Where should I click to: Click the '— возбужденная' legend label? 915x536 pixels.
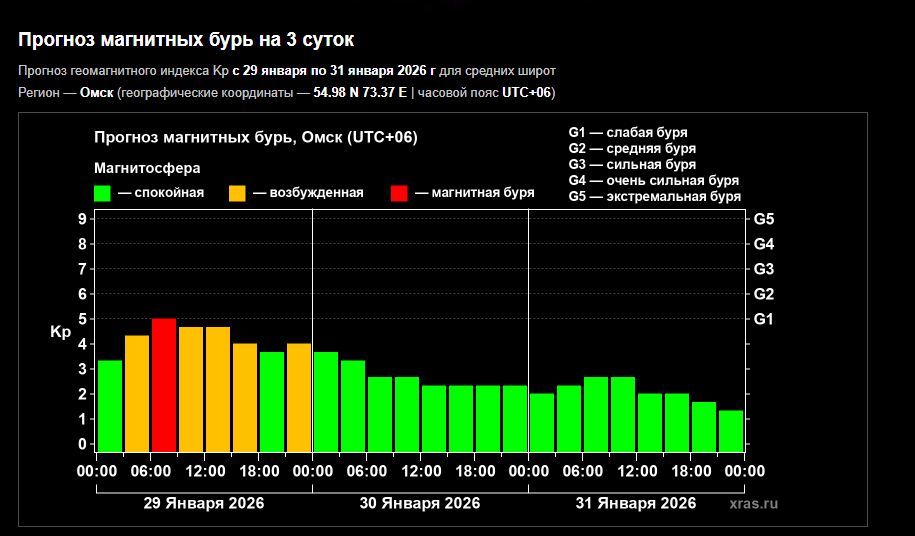308,192
